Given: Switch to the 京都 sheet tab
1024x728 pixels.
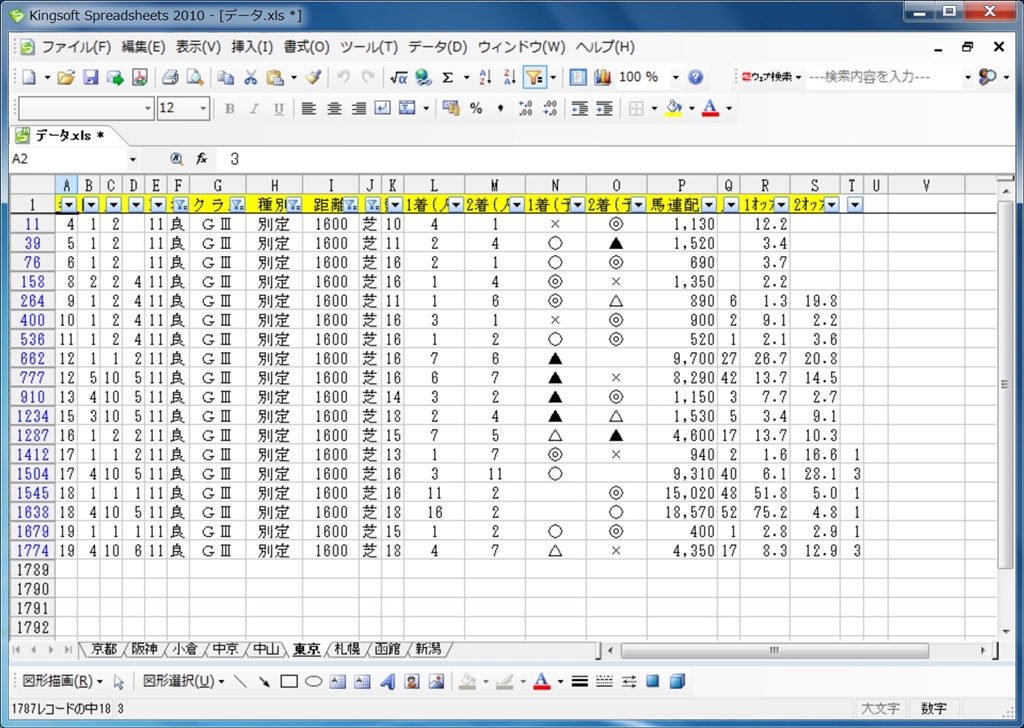Looking at the screenshot, I should click(x=103, y=649).
